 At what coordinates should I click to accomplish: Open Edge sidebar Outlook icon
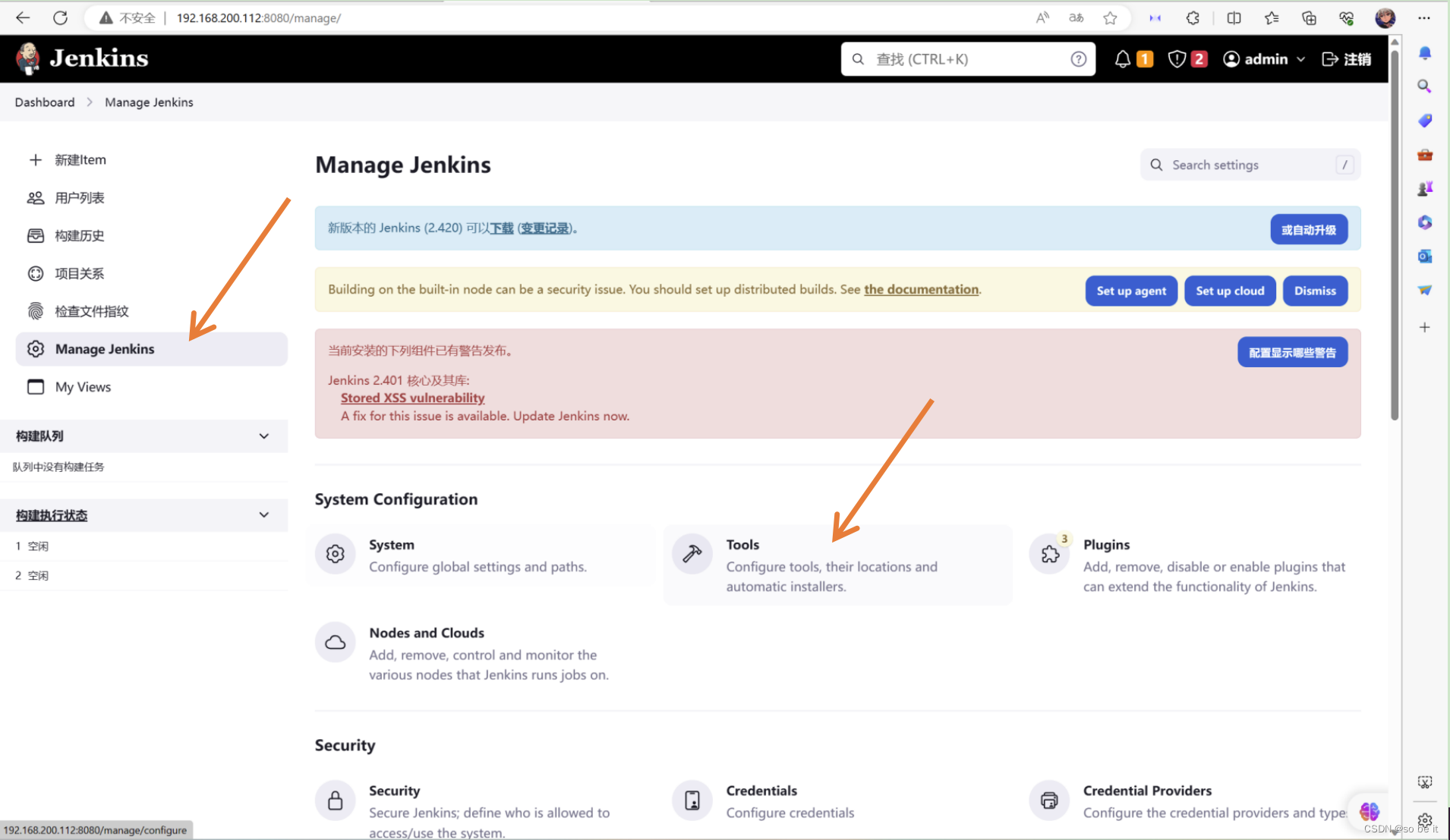click(1424, 256)
